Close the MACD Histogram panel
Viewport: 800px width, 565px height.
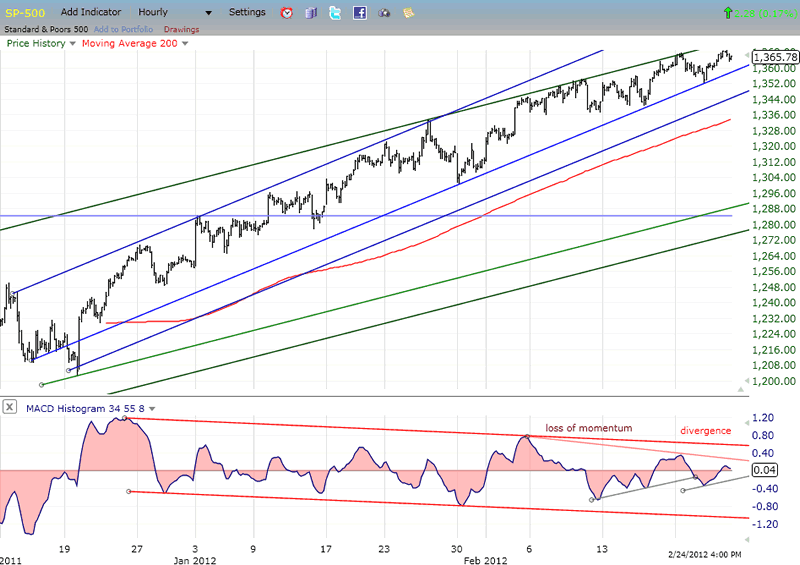9,406
